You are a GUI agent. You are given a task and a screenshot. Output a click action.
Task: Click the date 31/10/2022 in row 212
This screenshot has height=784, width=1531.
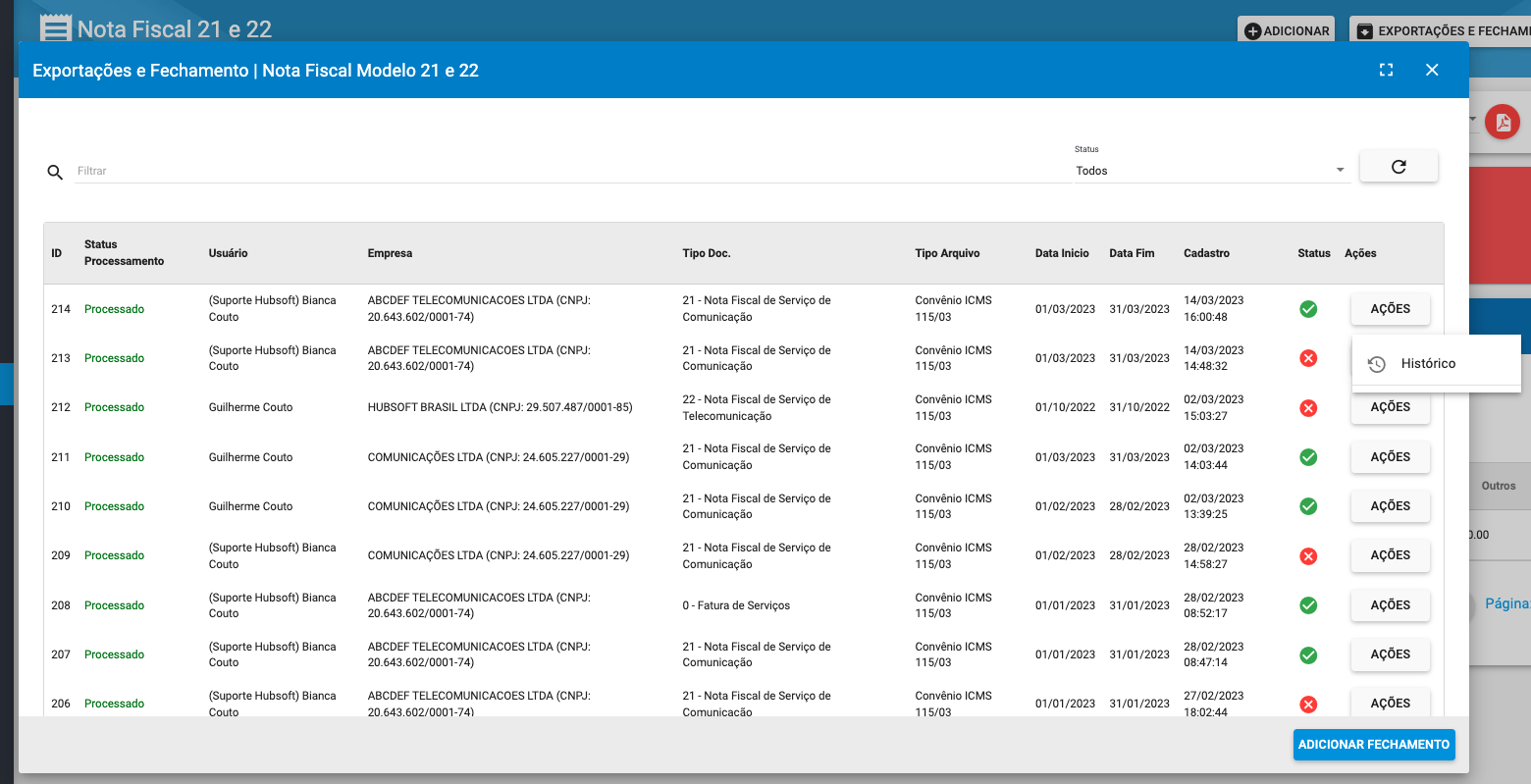pyautogui.click(x=1139, y=407)
